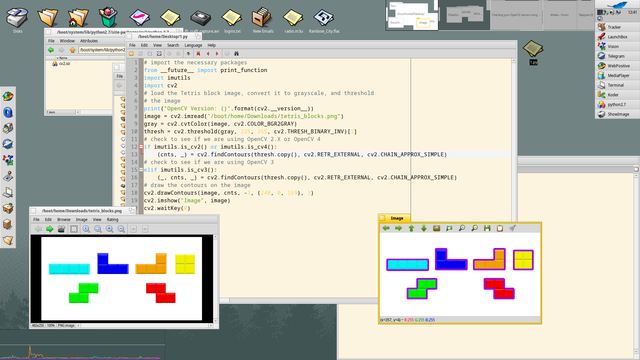640x360 pixels.
Task: Open ShowImage Rating menu
Action: (112, 220)
